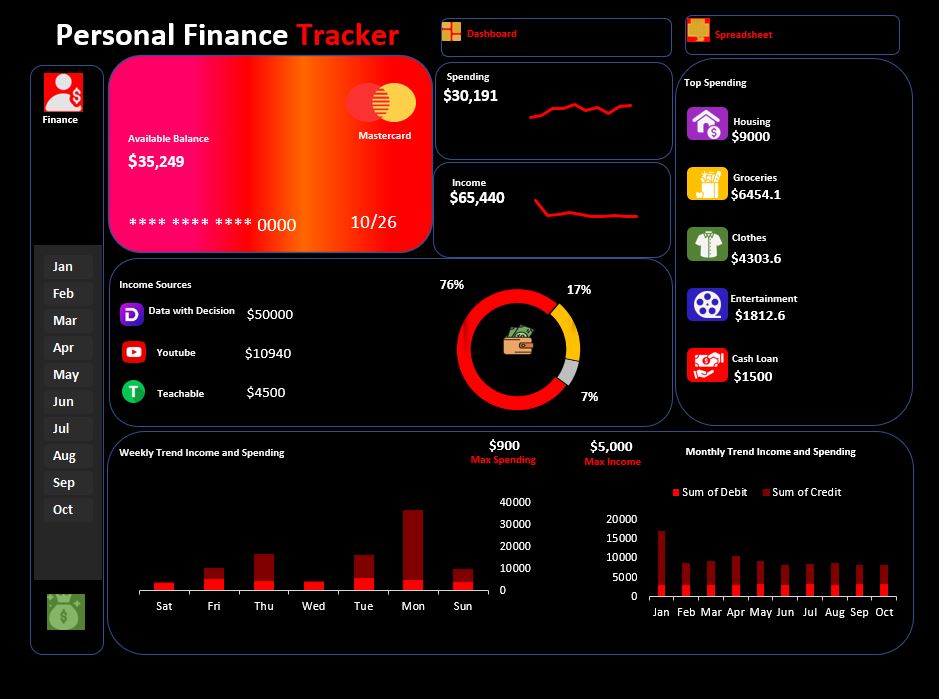Click the Entertainment film reel icon
The image size is (939, 699).
pos(707,304)
